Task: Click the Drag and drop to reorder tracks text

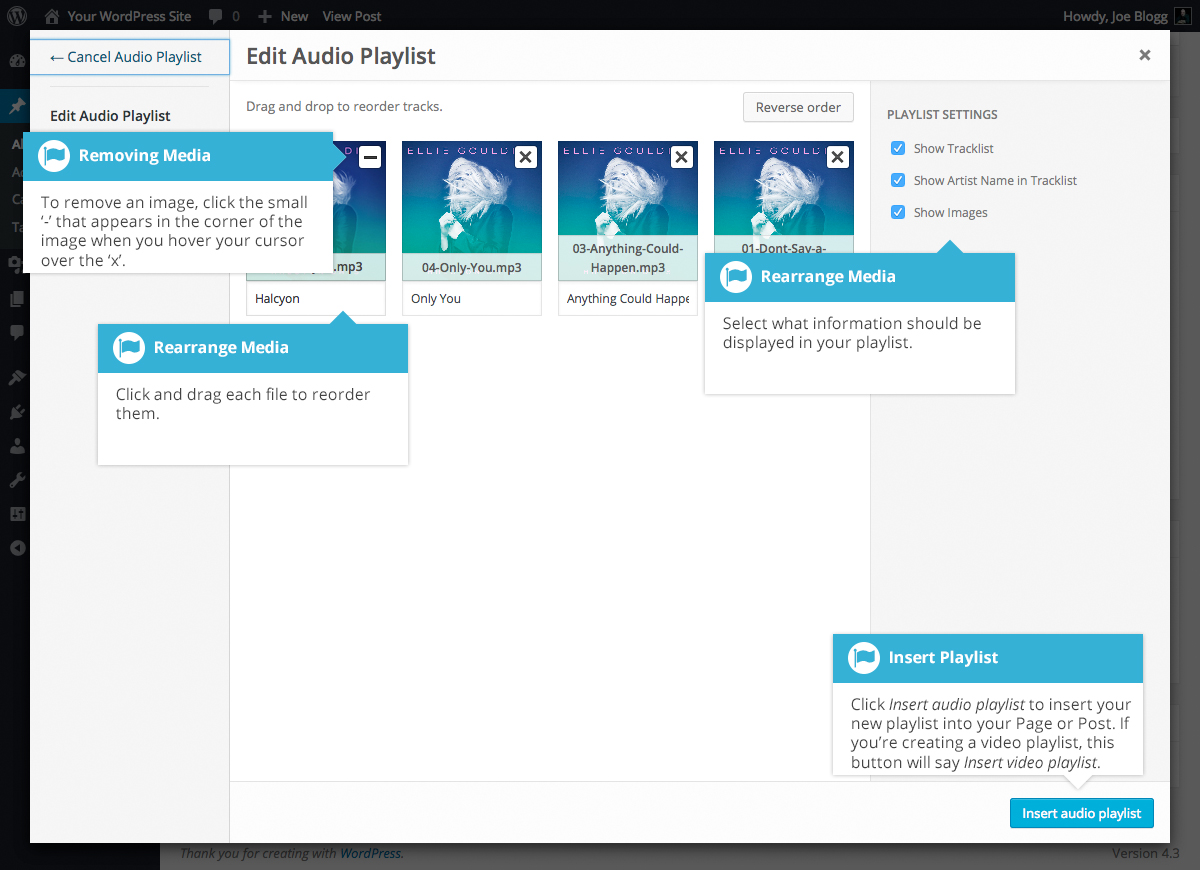Action: (344, 106)
